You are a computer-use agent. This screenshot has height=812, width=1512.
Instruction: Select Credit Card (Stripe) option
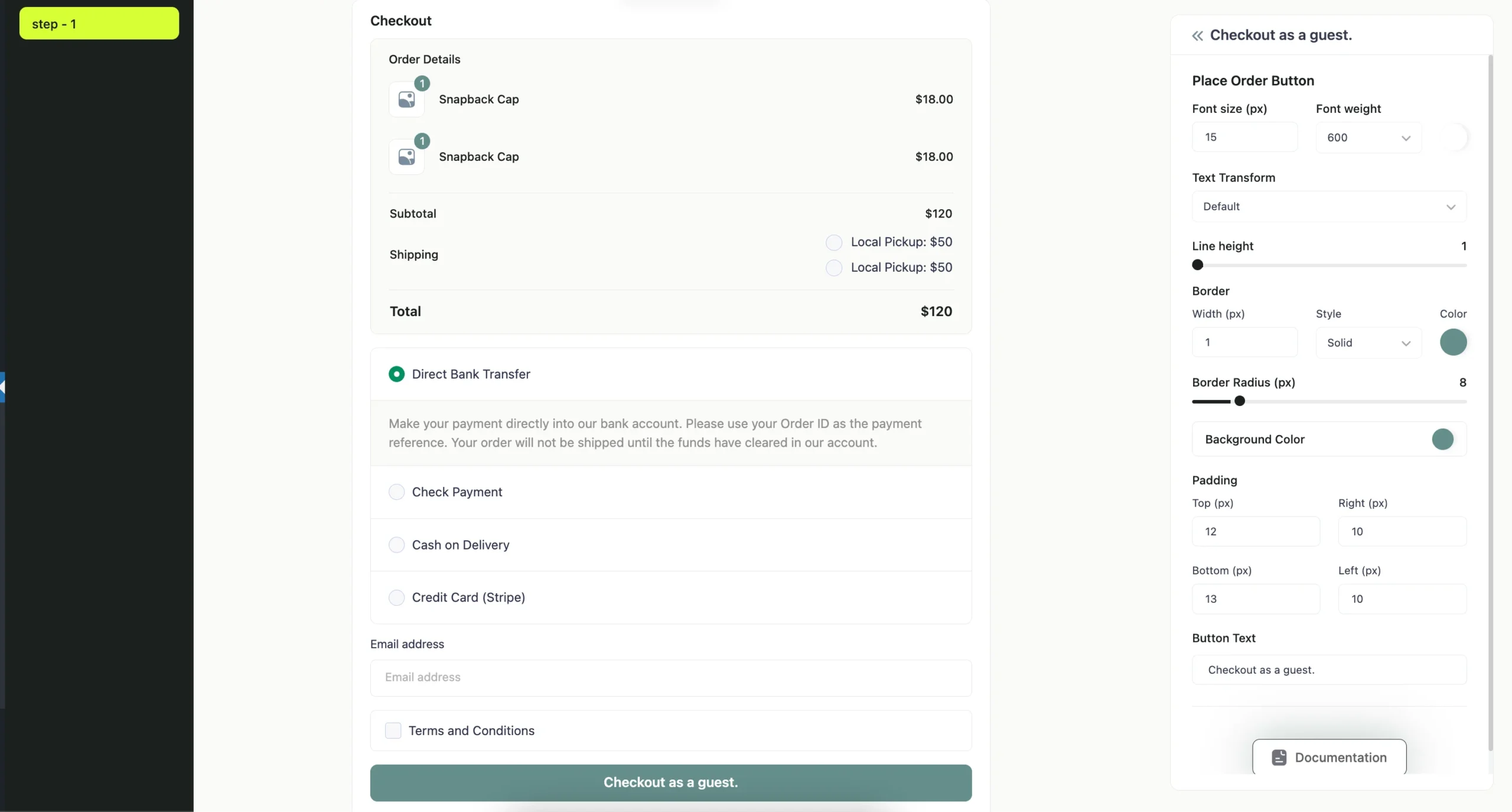(396, 597)
